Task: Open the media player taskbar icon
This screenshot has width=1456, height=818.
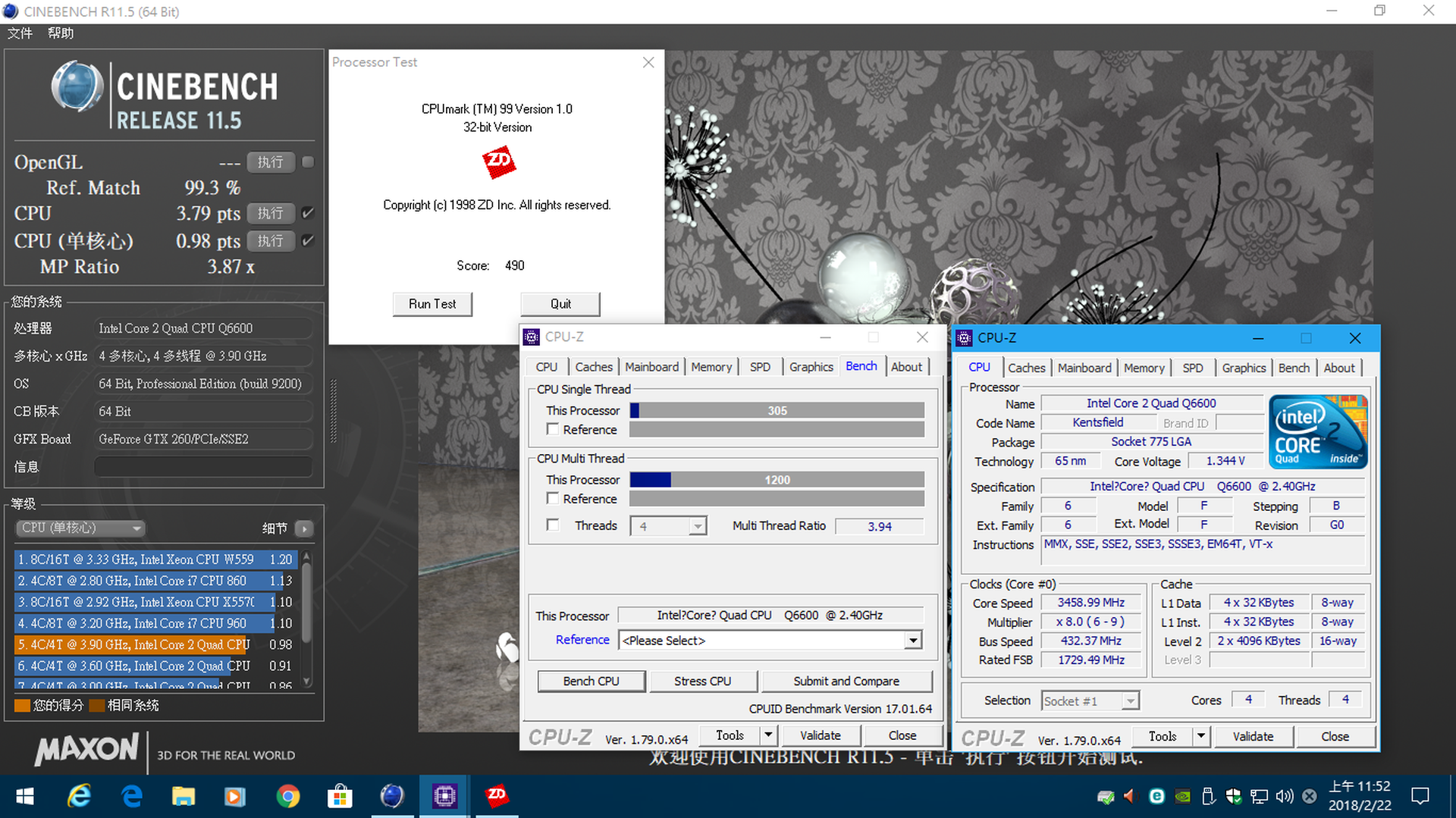Action: 235,796
